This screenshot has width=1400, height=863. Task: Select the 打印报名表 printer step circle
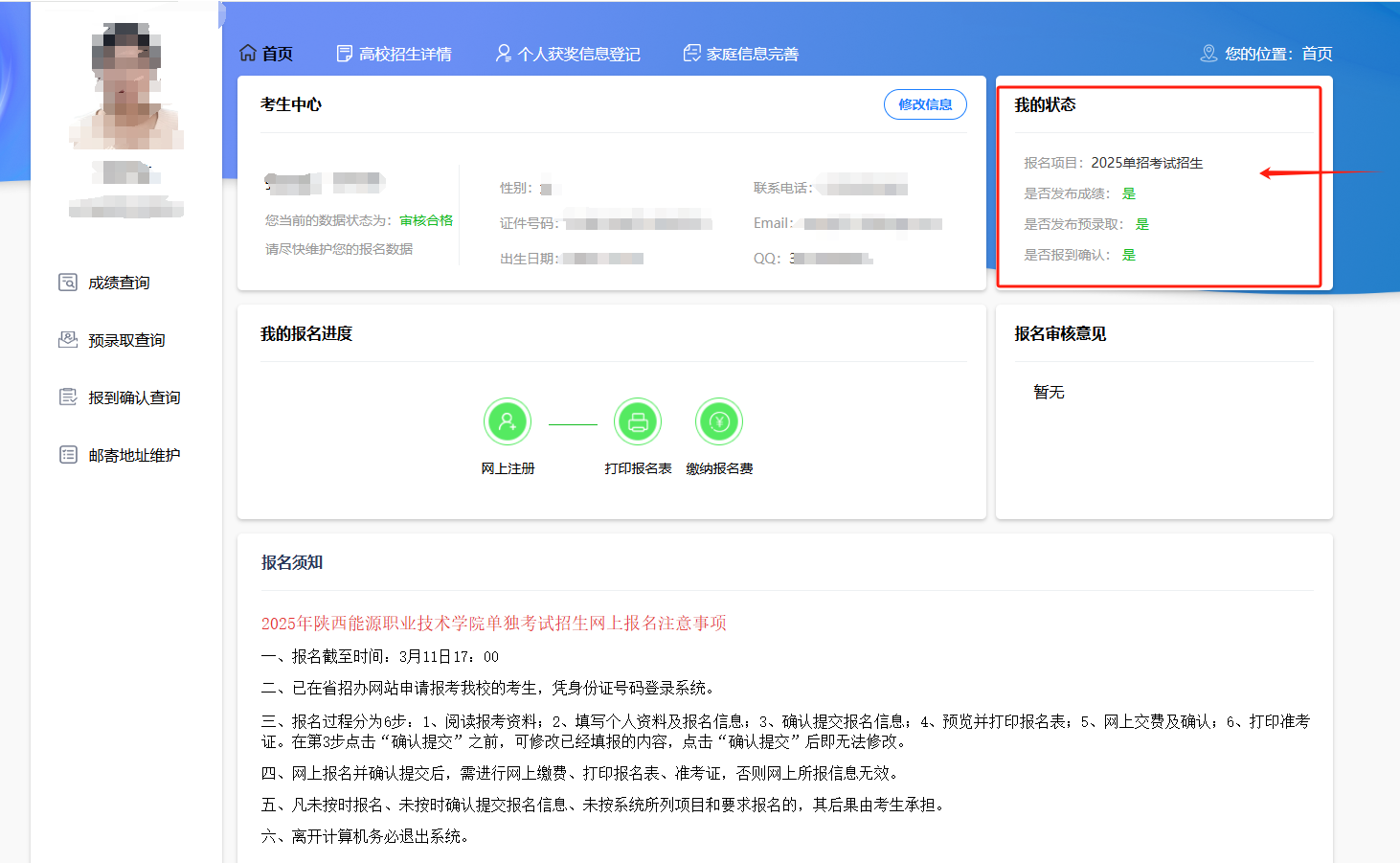(x=638, y=421)
